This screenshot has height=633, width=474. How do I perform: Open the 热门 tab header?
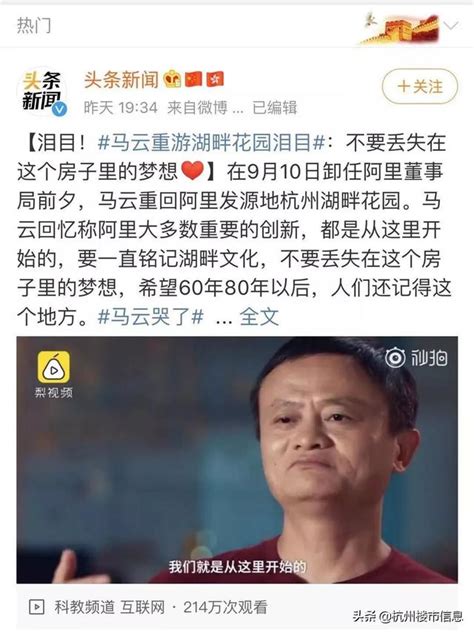34,26
